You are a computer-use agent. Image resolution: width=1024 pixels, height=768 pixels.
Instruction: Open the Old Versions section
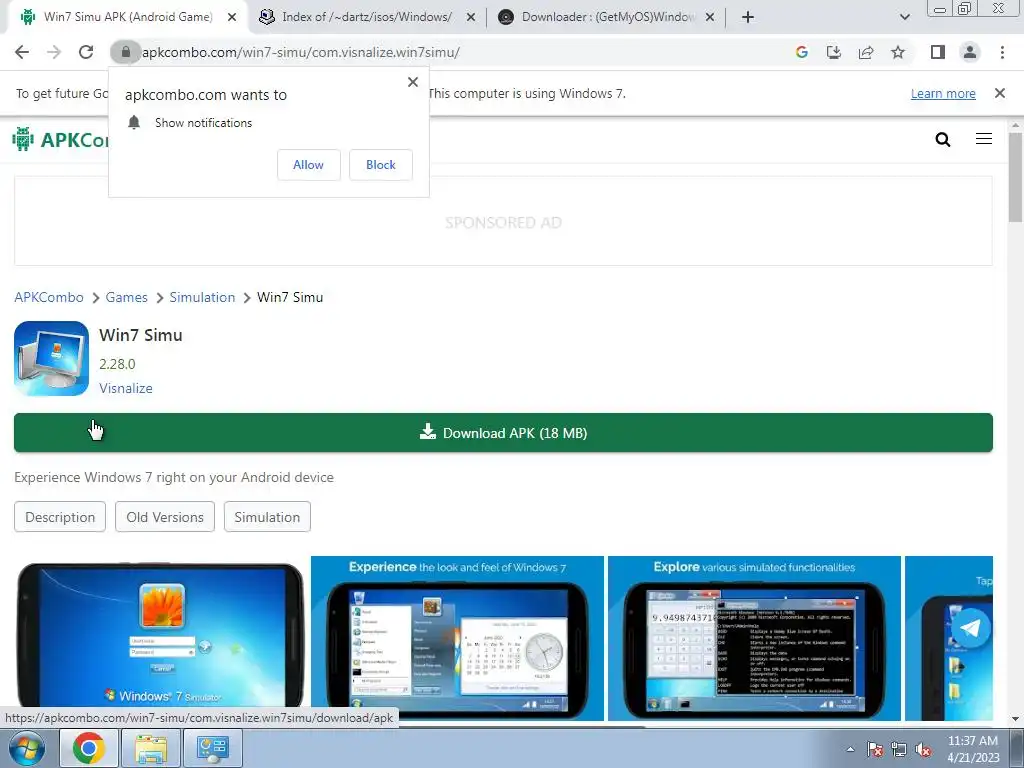pyautogui.click(x=165, y=517)
